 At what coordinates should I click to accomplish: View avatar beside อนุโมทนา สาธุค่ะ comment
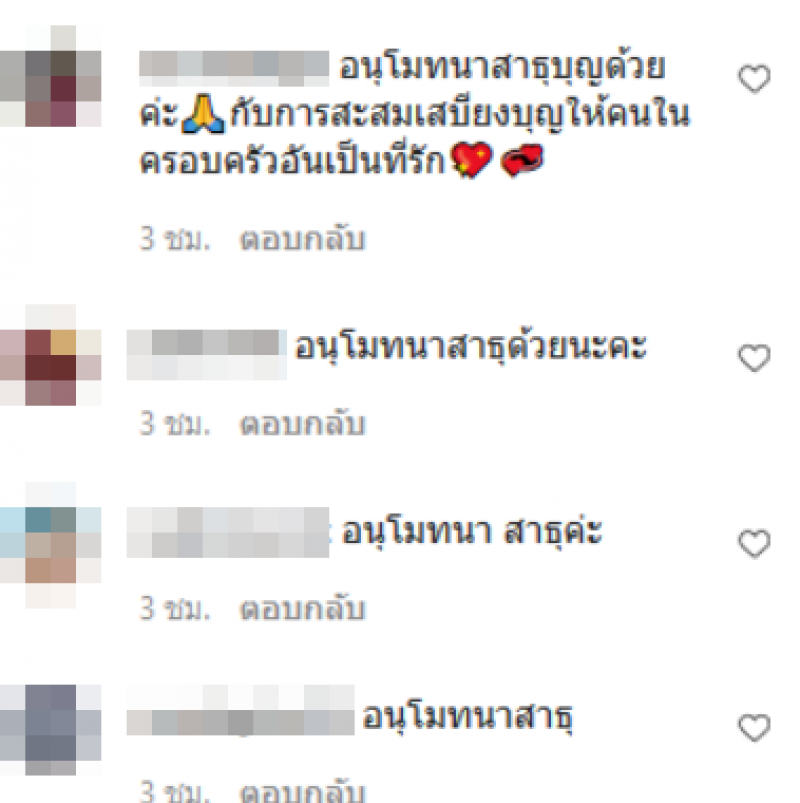[51, 545]
